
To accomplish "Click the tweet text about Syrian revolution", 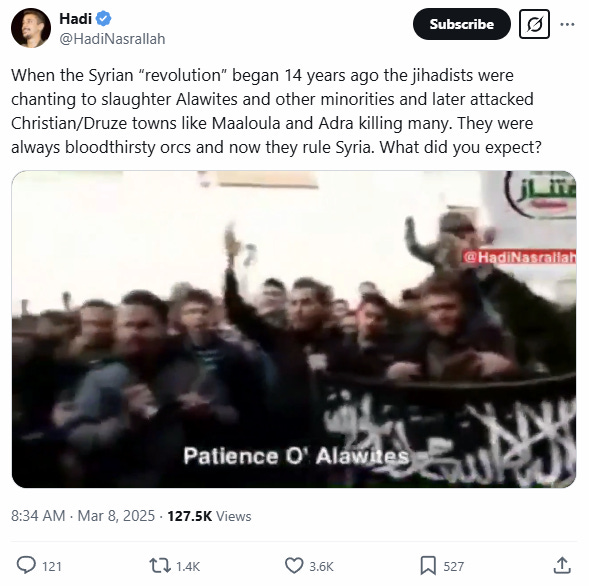I will 276,111.
